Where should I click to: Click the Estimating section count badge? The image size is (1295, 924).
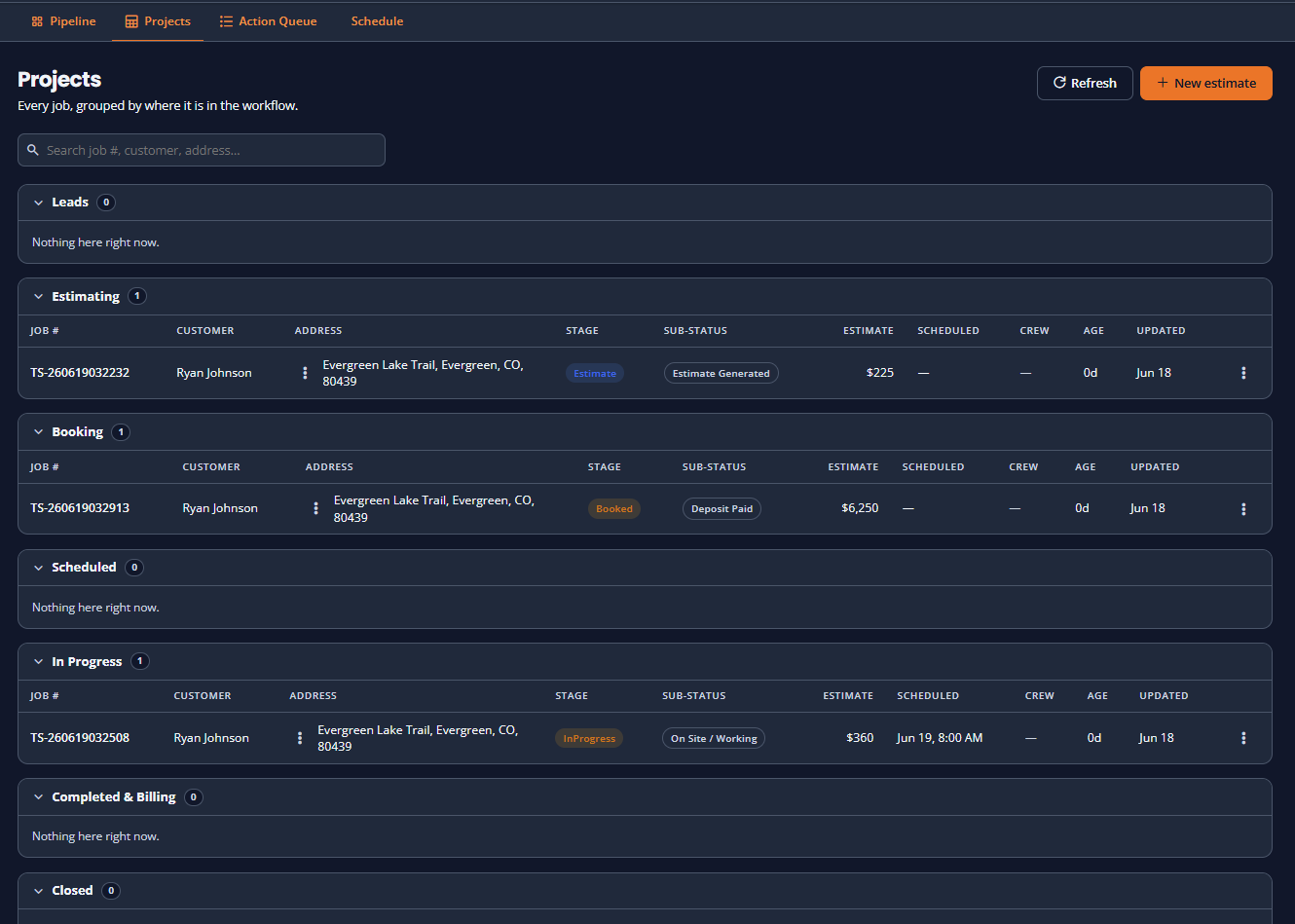pyautogui.click(x=137, y=296)
